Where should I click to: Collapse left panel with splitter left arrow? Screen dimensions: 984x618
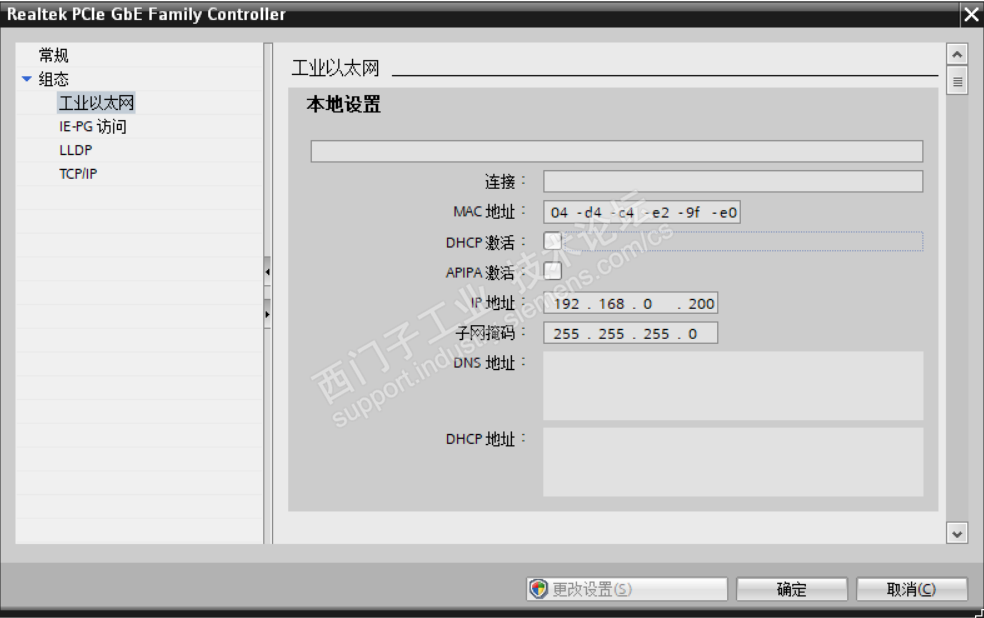(267, 272)
